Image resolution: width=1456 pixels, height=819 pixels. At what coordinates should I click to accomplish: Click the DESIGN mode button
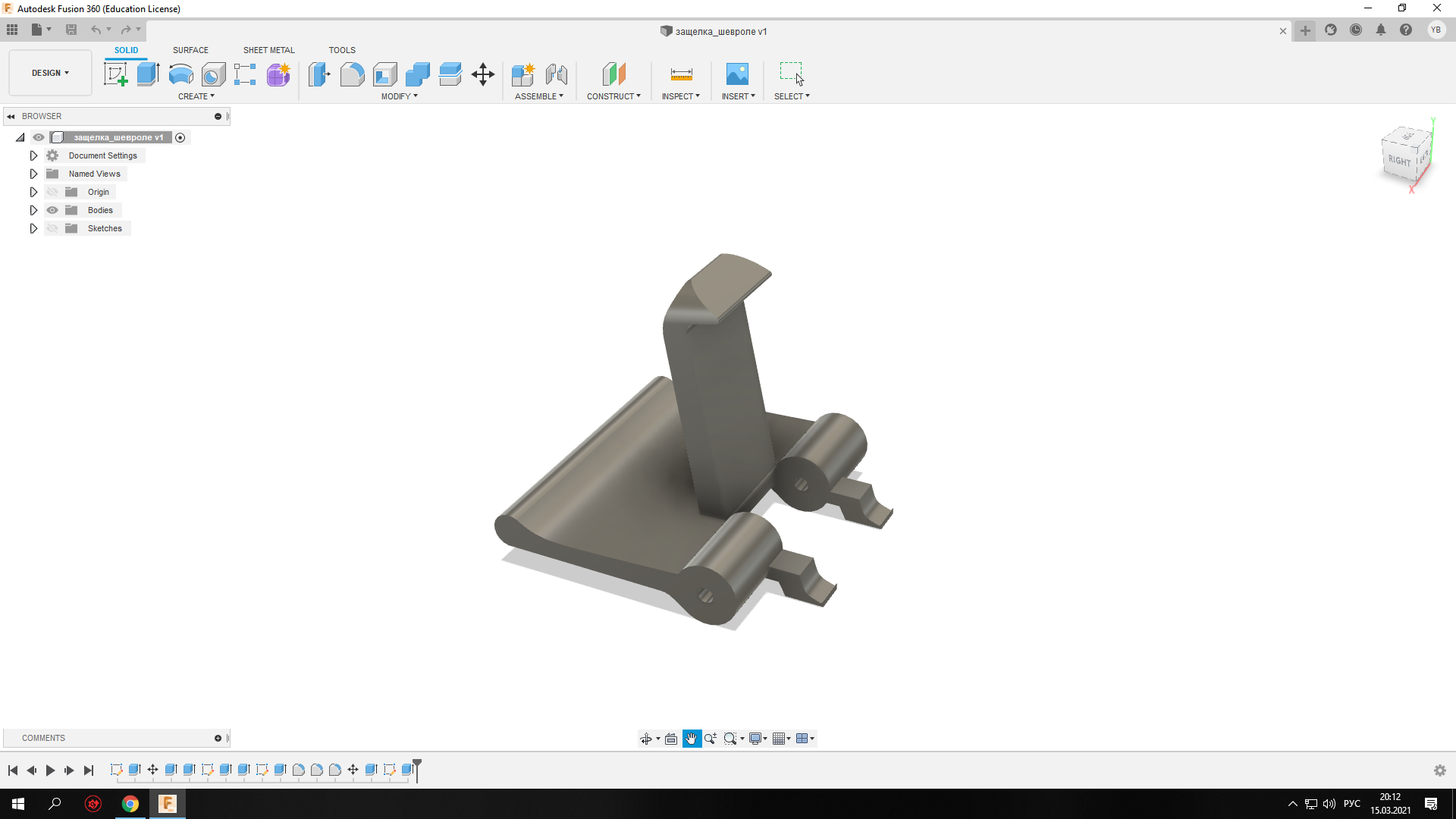50,72
